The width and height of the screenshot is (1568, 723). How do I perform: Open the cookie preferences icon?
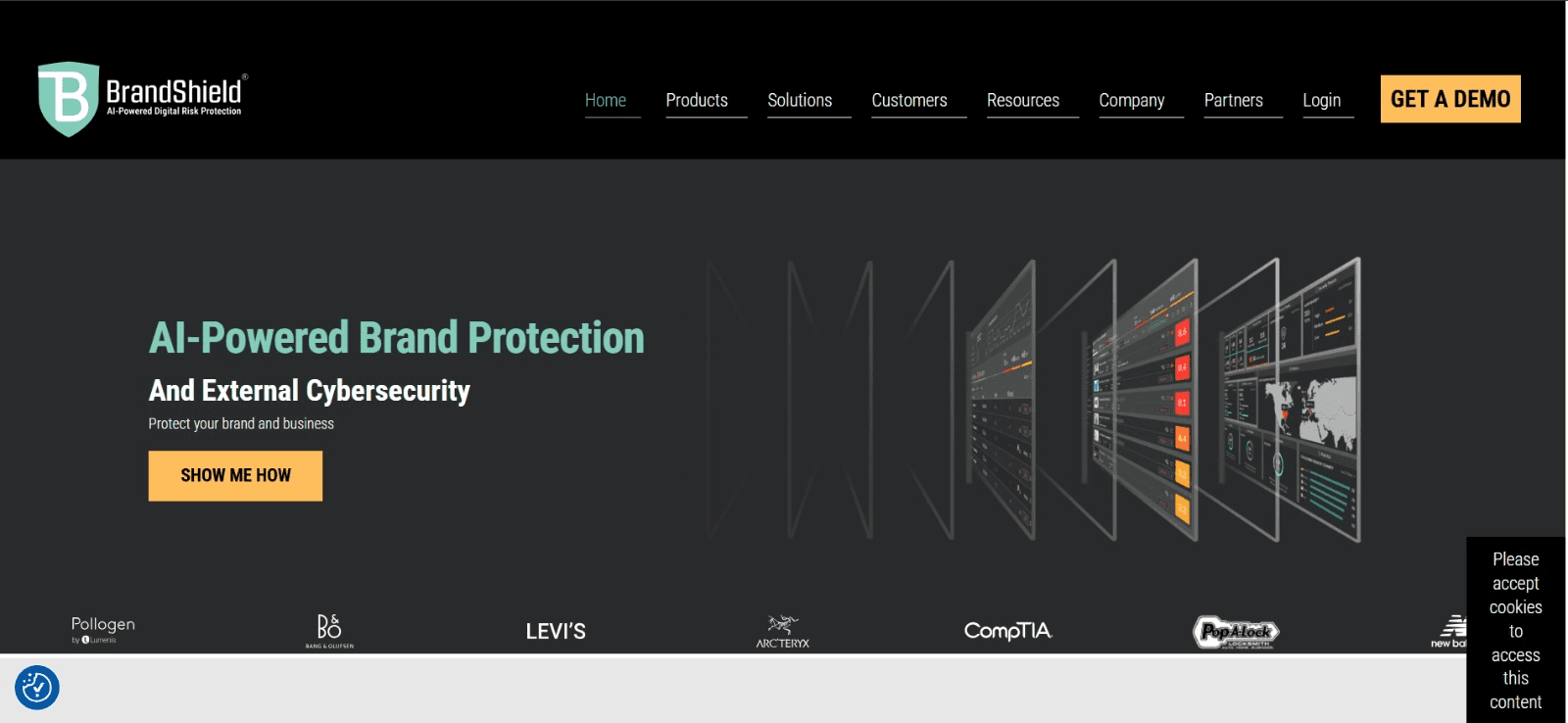point(37,688)
